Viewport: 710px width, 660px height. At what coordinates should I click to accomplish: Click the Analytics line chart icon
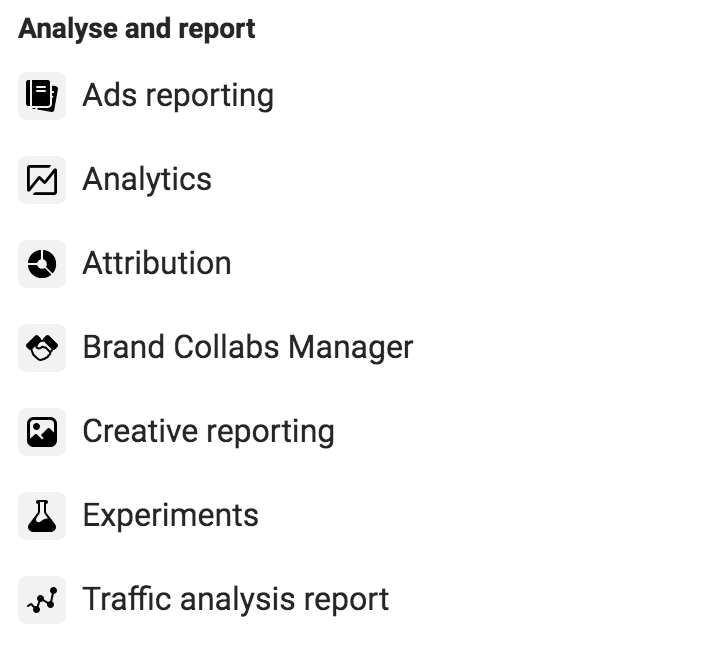pyautogui.click(x=42, y=180)
